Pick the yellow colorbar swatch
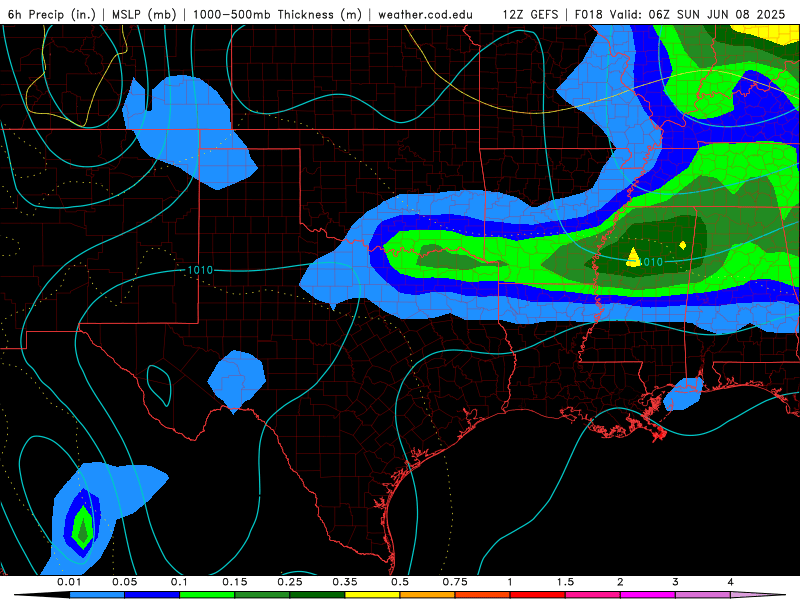The width and height of the screenshot is (800, 600). coord(372,595)
